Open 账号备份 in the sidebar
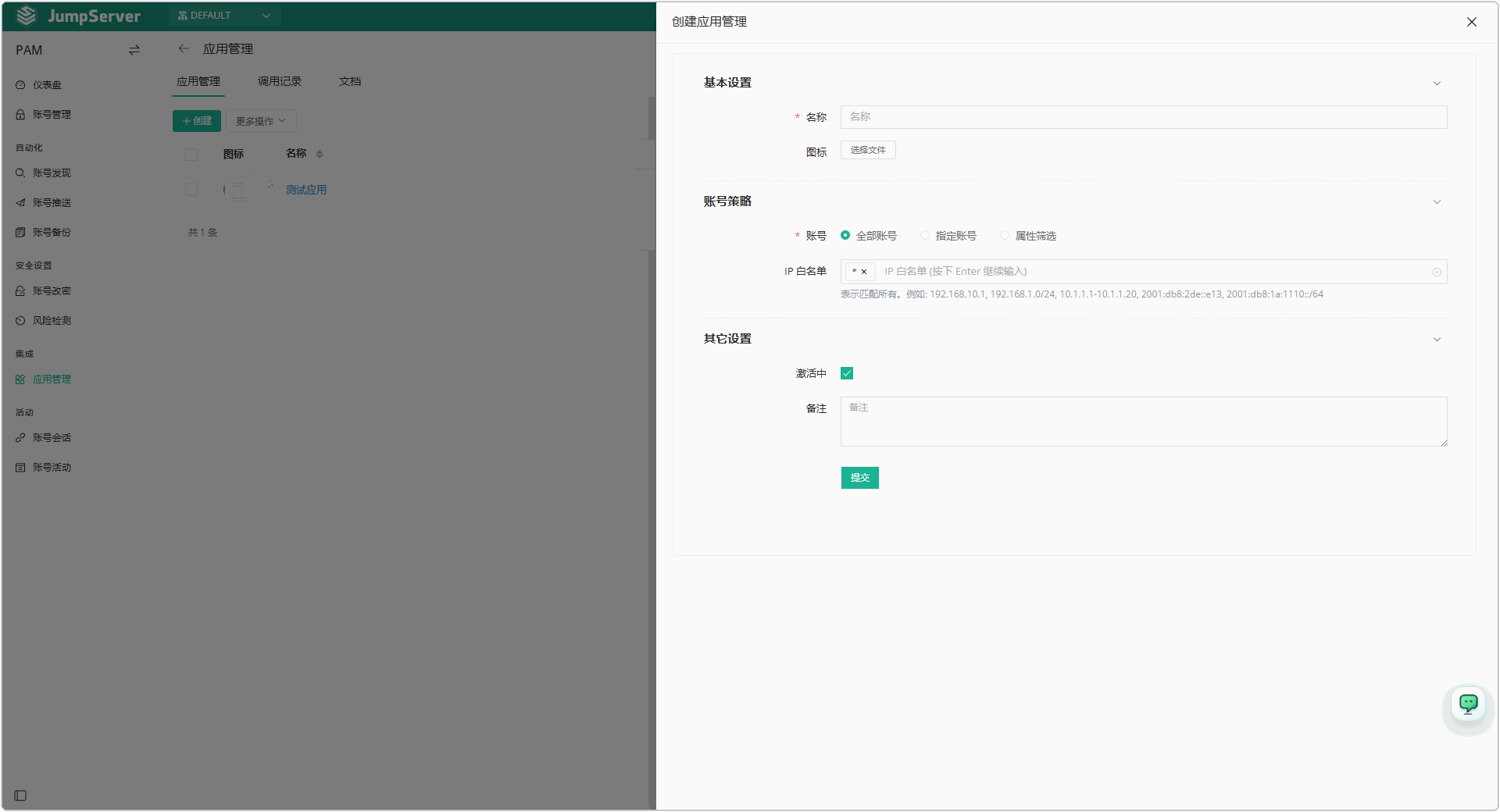The image size is (1500, 812). coord(52,233)
